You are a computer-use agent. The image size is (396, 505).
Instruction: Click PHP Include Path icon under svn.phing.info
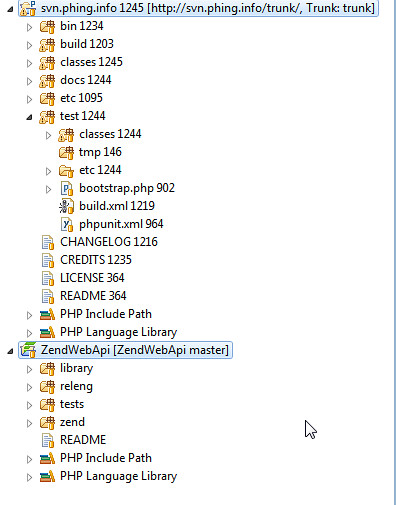47,315
